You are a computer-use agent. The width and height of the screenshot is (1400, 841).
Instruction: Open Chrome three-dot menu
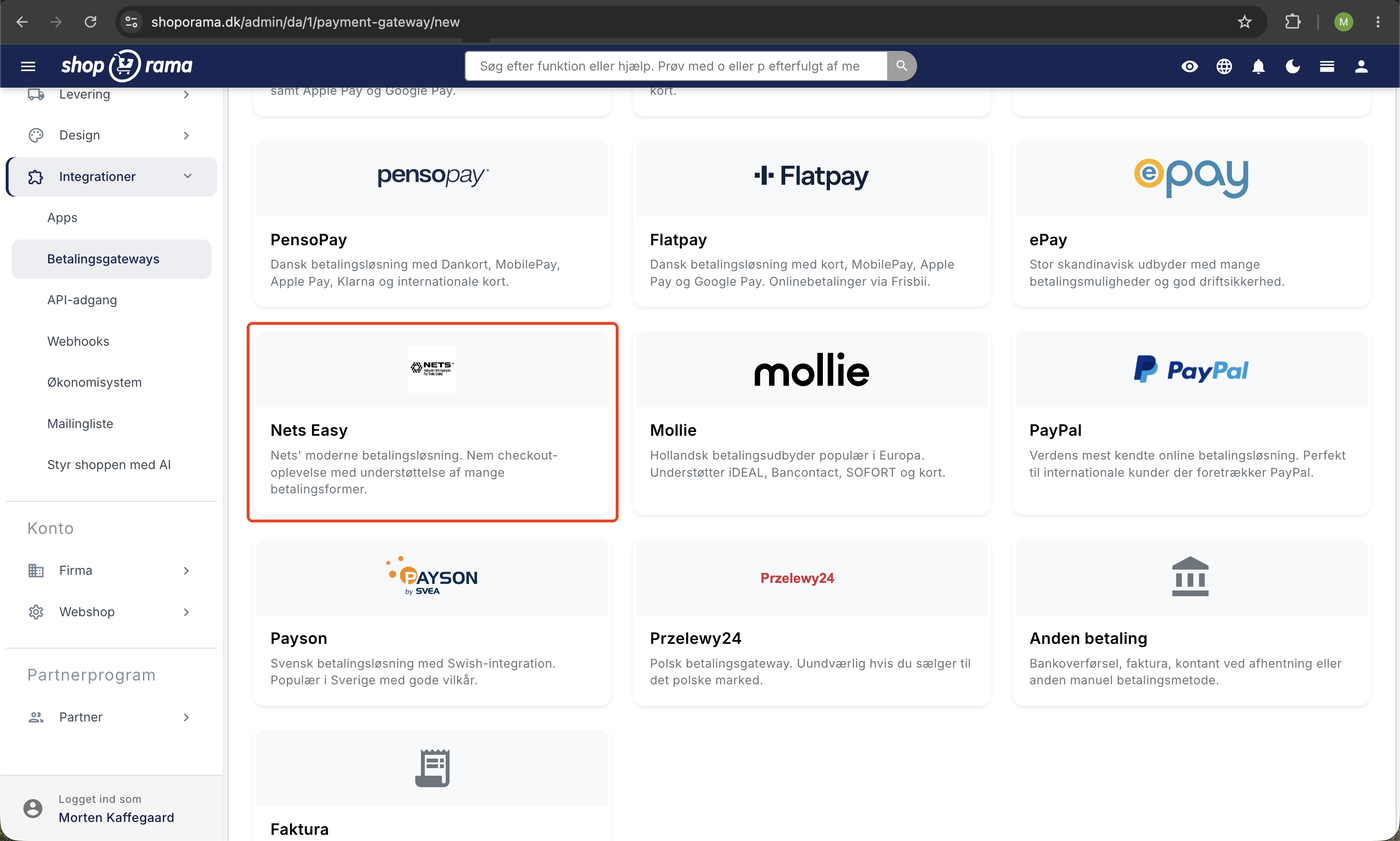[1378, 21]
